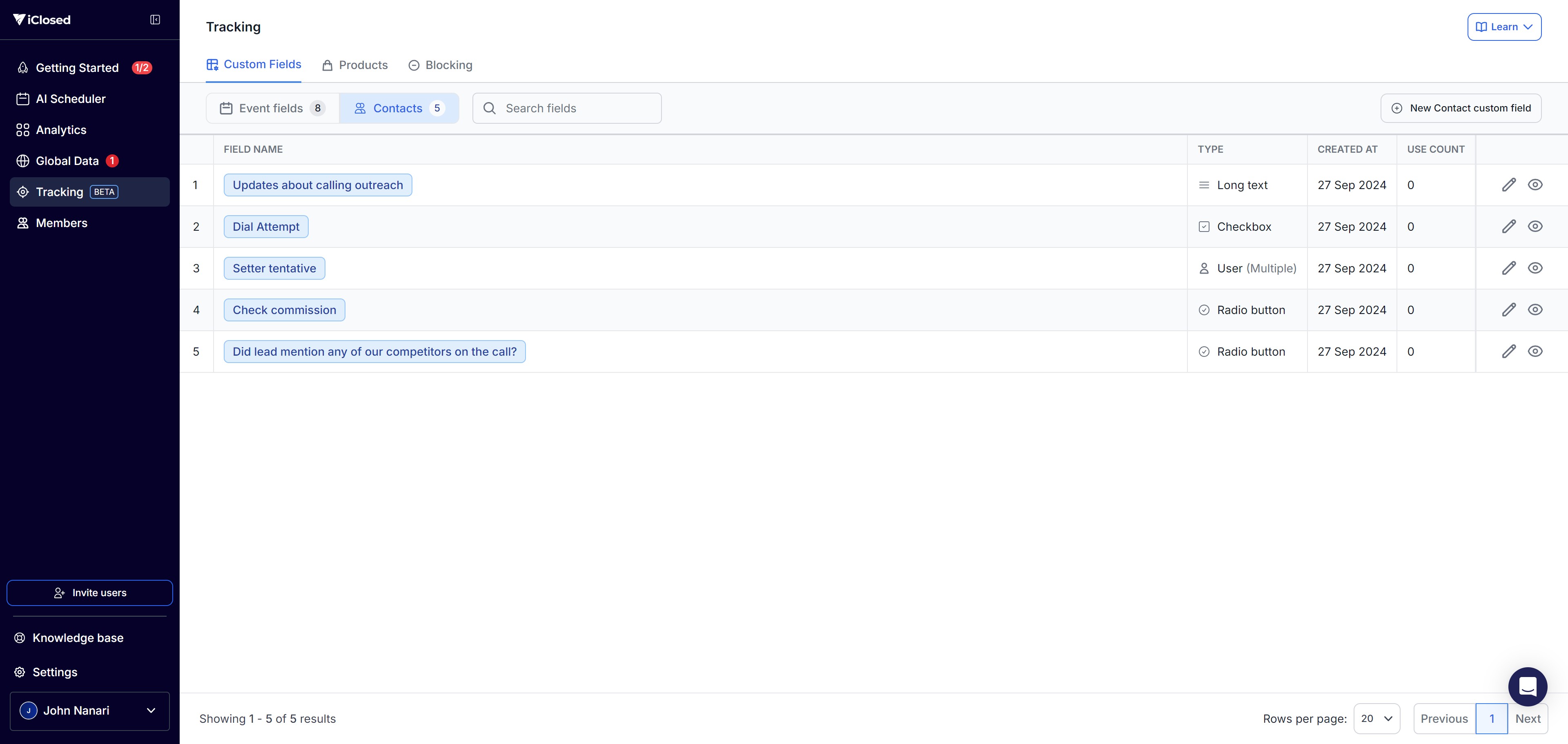Open the chat support bubble

[1527, 686]
